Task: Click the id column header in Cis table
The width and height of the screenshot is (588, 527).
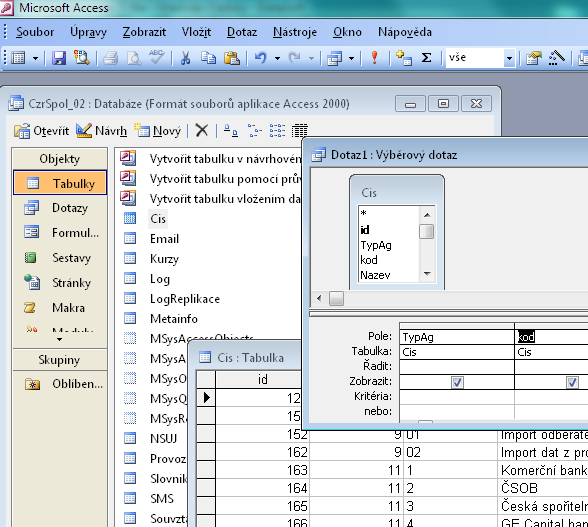Action: [x=263, y=379]
